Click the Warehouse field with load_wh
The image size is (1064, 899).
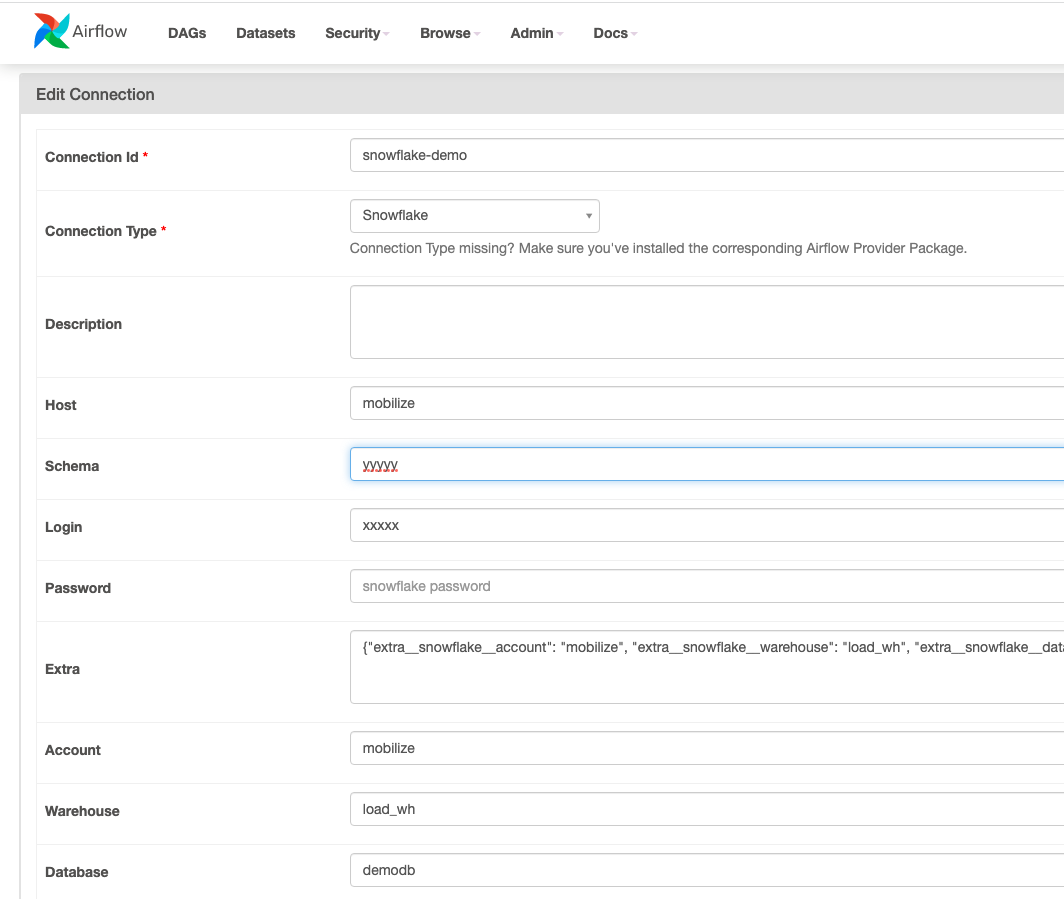point(707,809)
